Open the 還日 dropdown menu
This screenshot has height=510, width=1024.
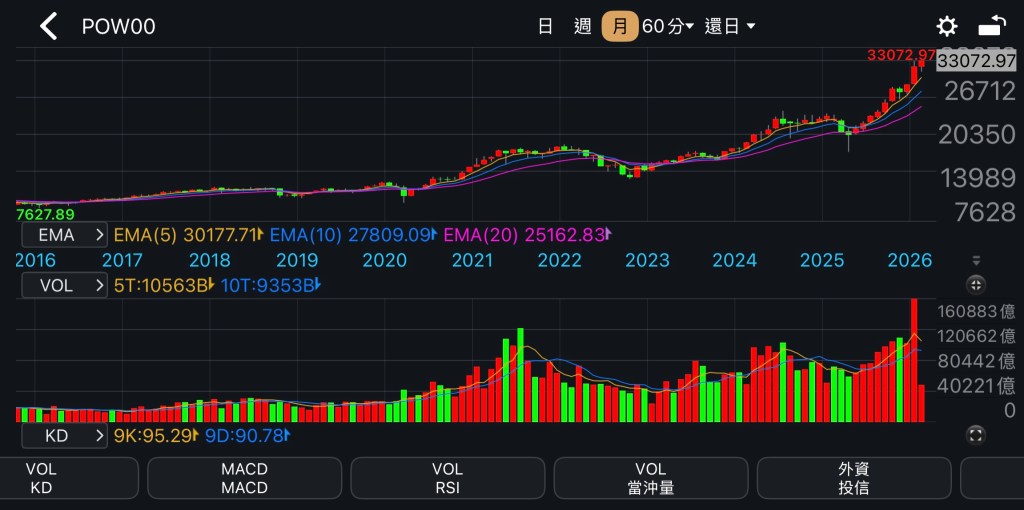(730, 27)
